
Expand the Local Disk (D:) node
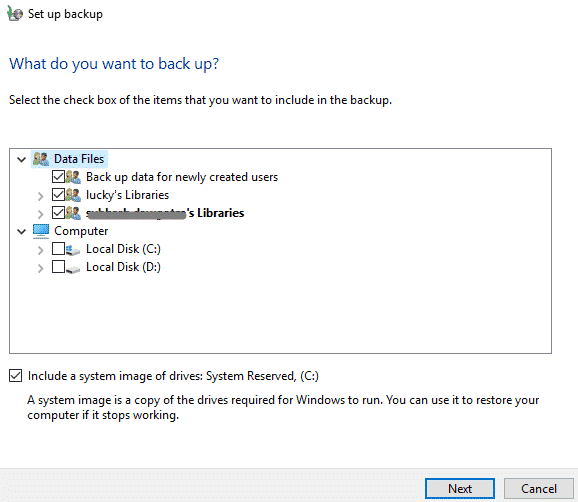point(40,268)
